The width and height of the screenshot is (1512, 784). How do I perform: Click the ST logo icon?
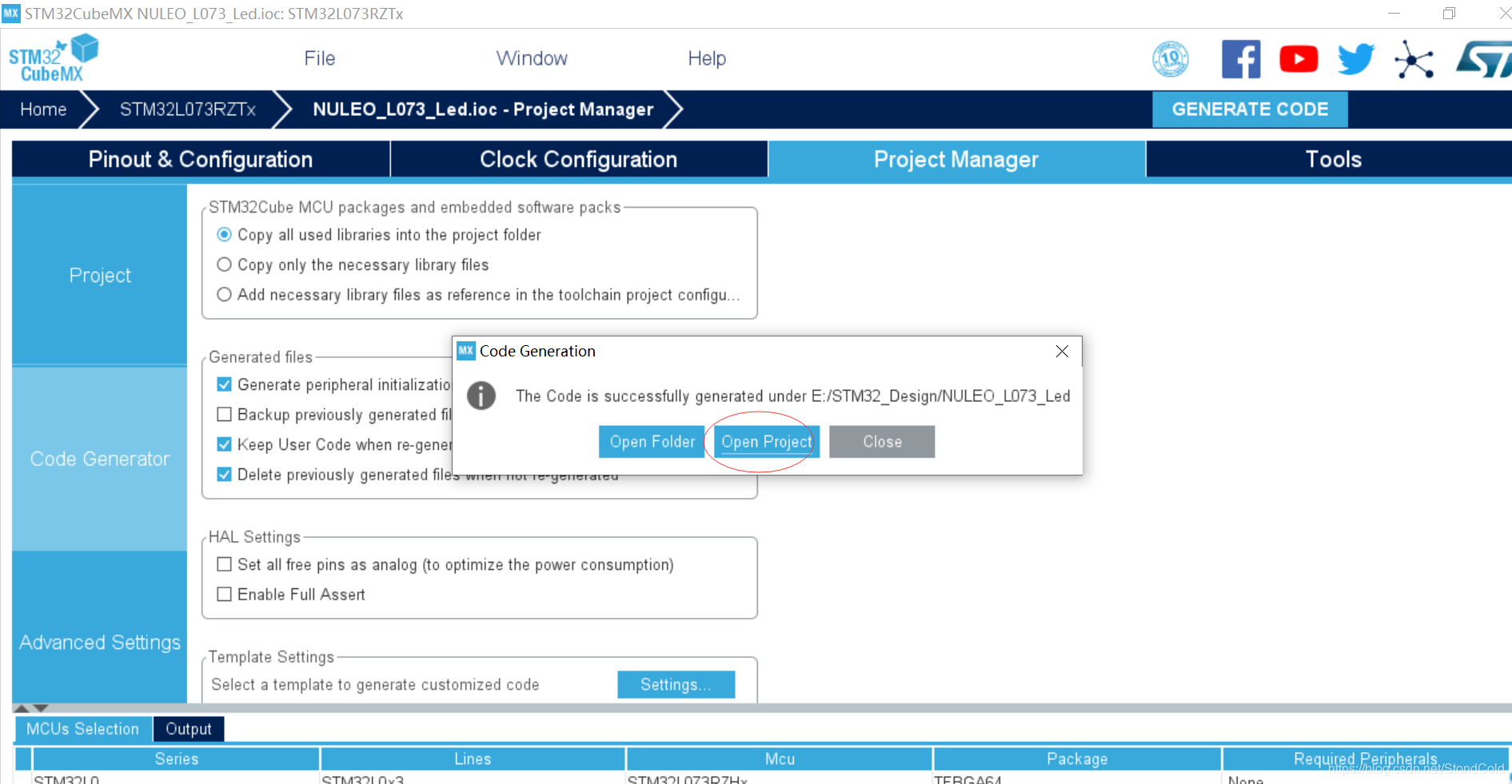[x=1484, y=59]
